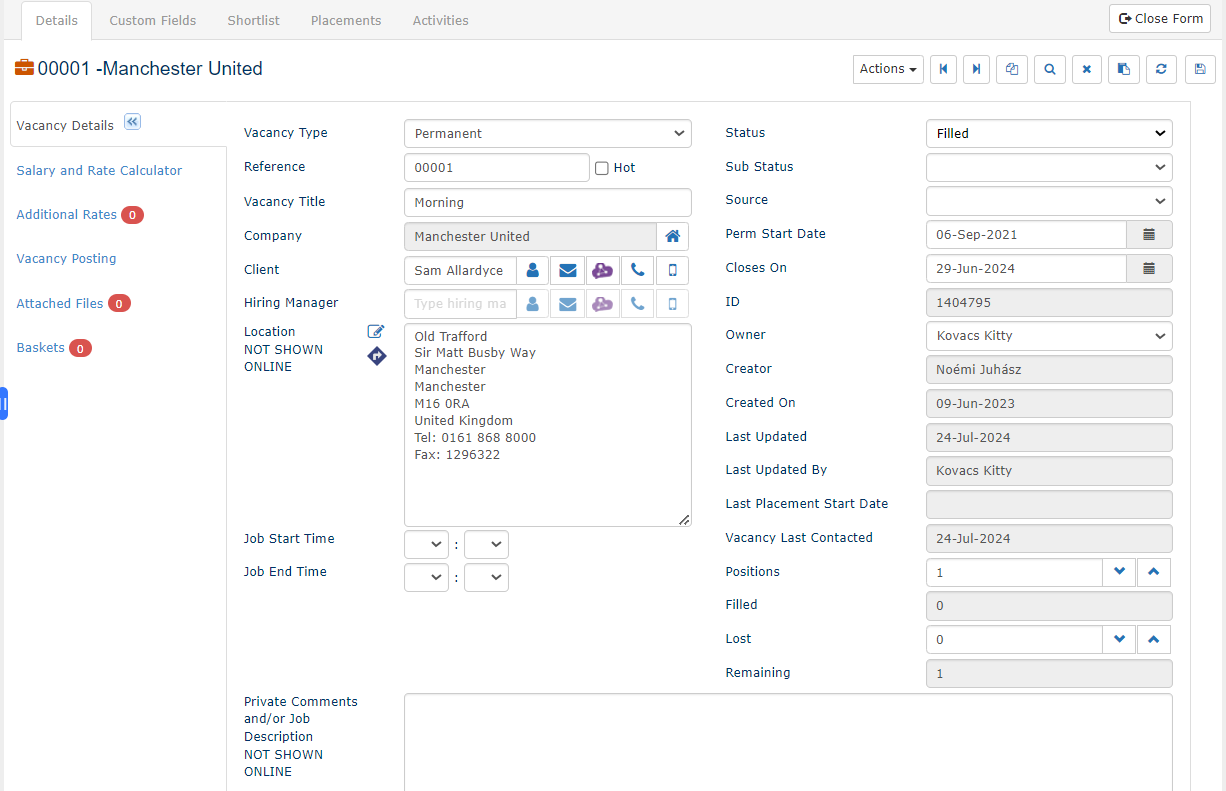This screenshot has width=1226, height=791.
Task: Open the Attached Files section
Action: click(x=60, y=304)
